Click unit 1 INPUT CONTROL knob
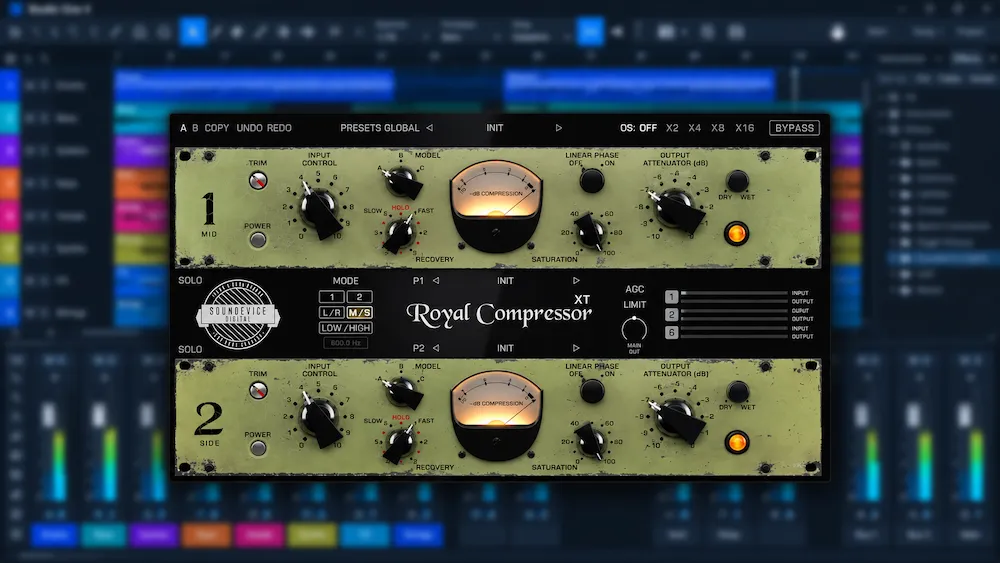The height and width of the screenshot is (563, 1000). tap(319, 207)
